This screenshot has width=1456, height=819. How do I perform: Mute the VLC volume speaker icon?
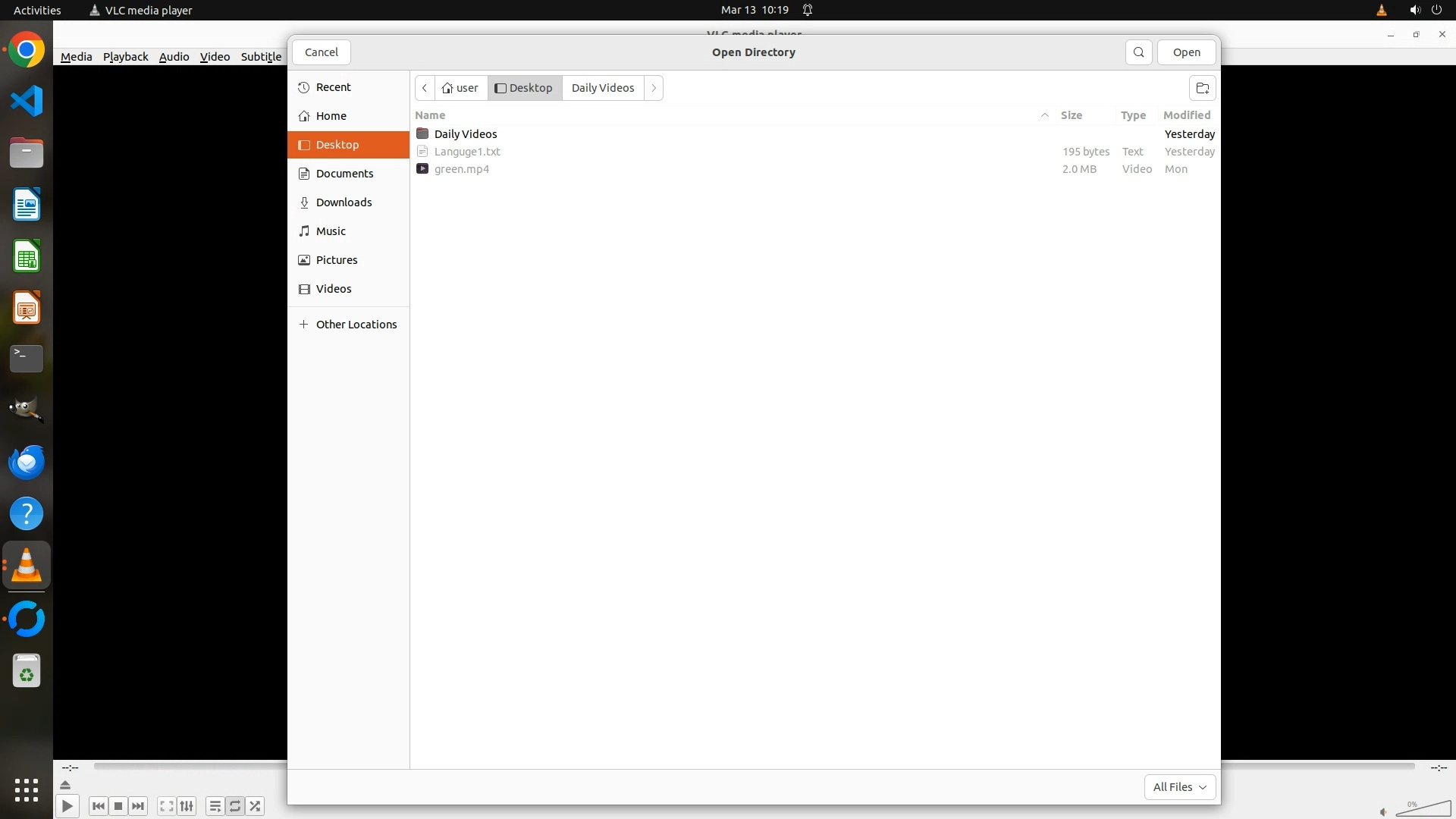click(1383, 811)
